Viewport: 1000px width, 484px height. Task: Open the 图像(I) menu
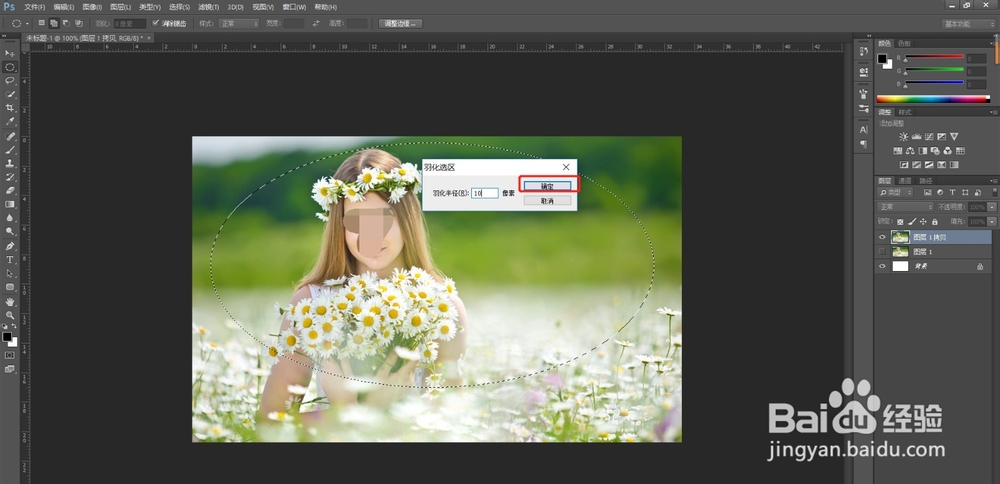pyautogui.click(x=92, y=7)
